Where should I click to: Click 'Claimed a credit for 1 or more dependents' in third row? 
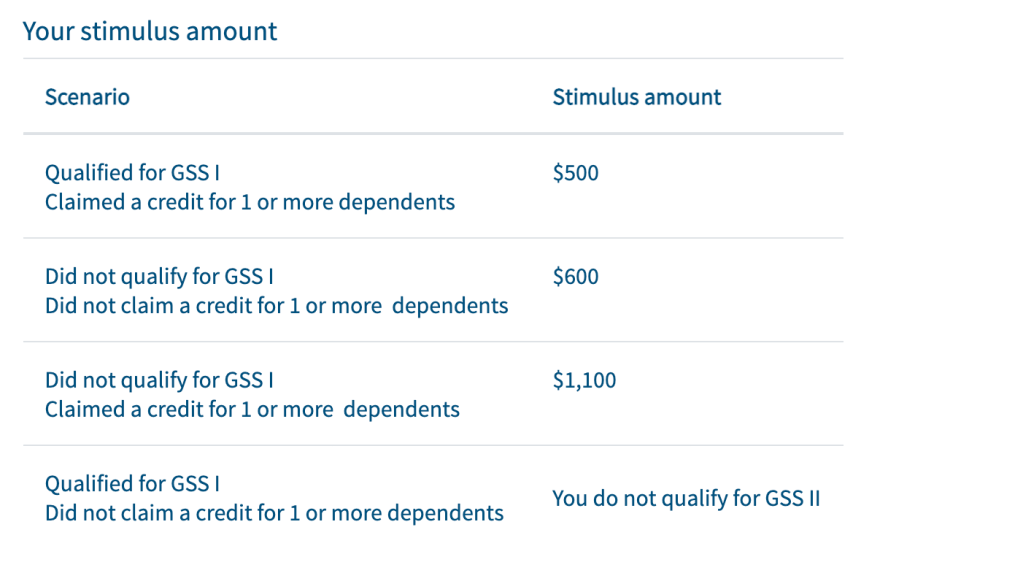(252, 410)
